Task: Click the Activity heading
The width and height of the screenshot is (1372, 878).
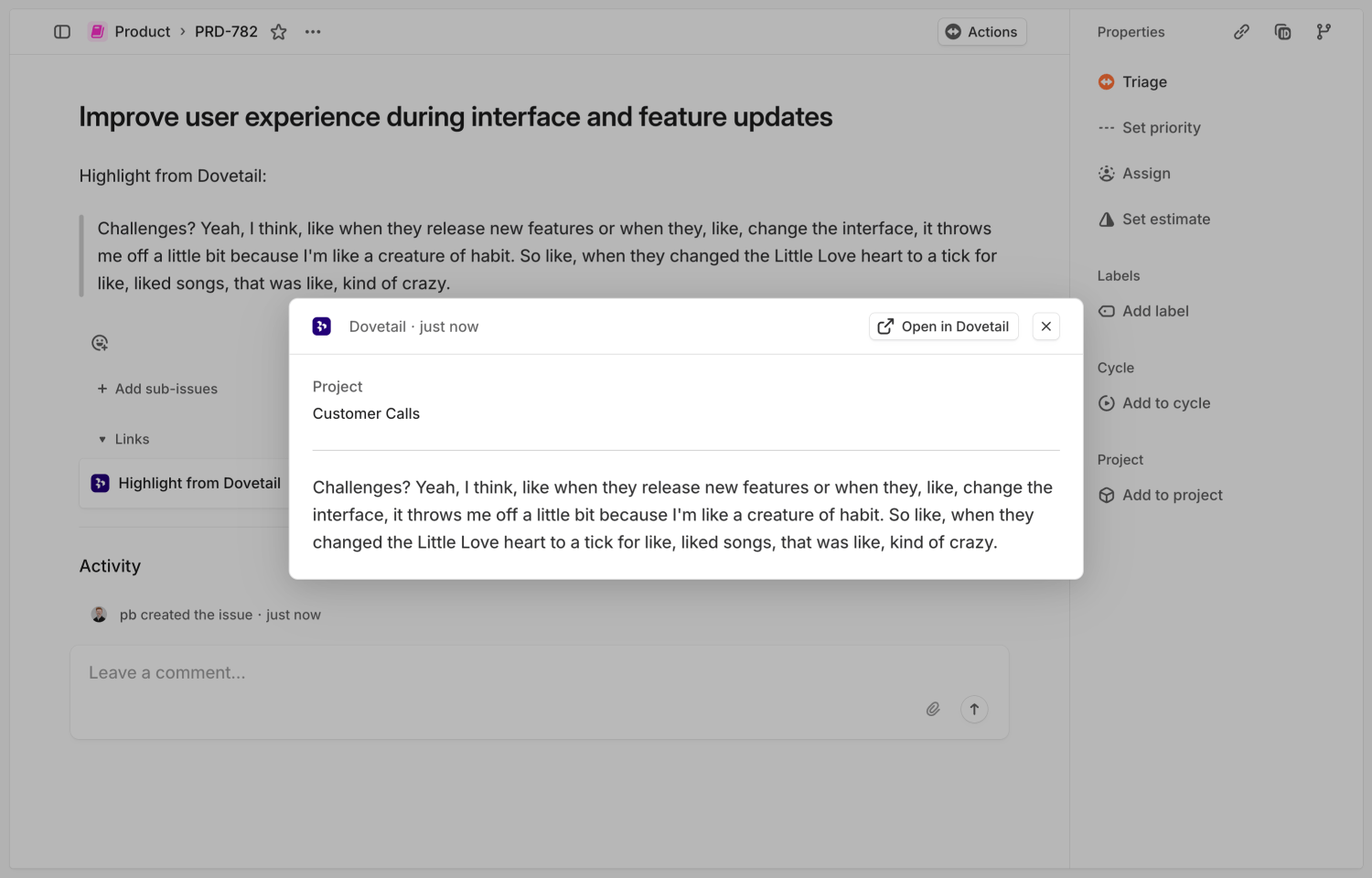Action: pyautogui.click(x=110, y=566)
